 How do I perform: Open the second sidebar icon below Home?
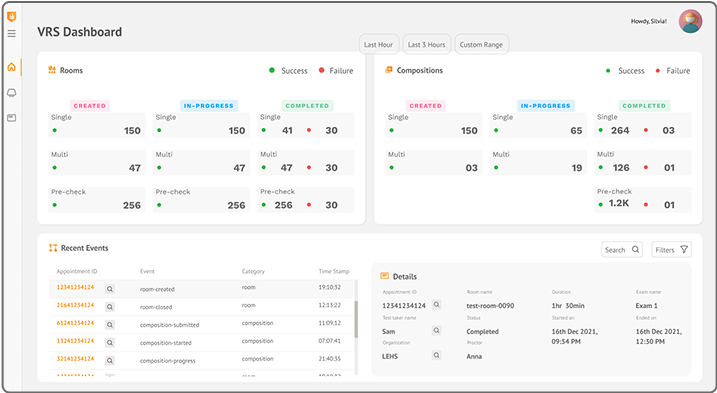pos(12,93)
